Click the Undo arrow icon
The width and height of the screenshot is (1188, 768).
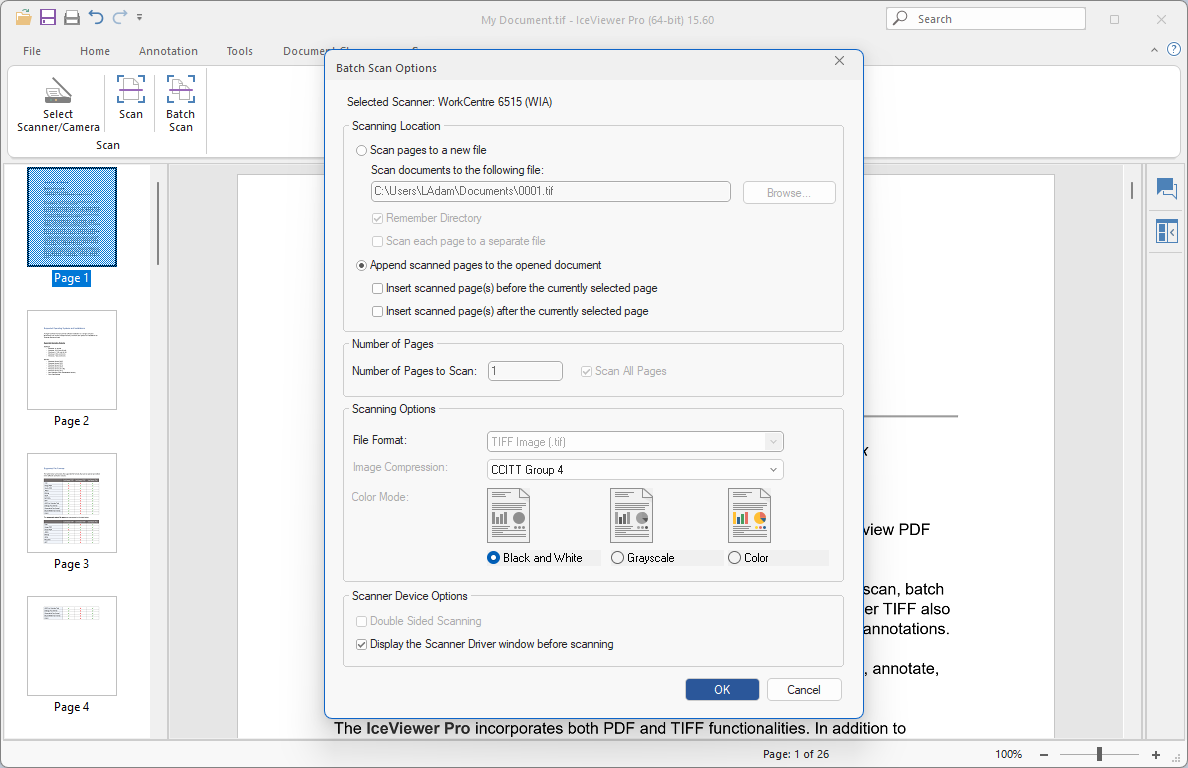point(95,17)
